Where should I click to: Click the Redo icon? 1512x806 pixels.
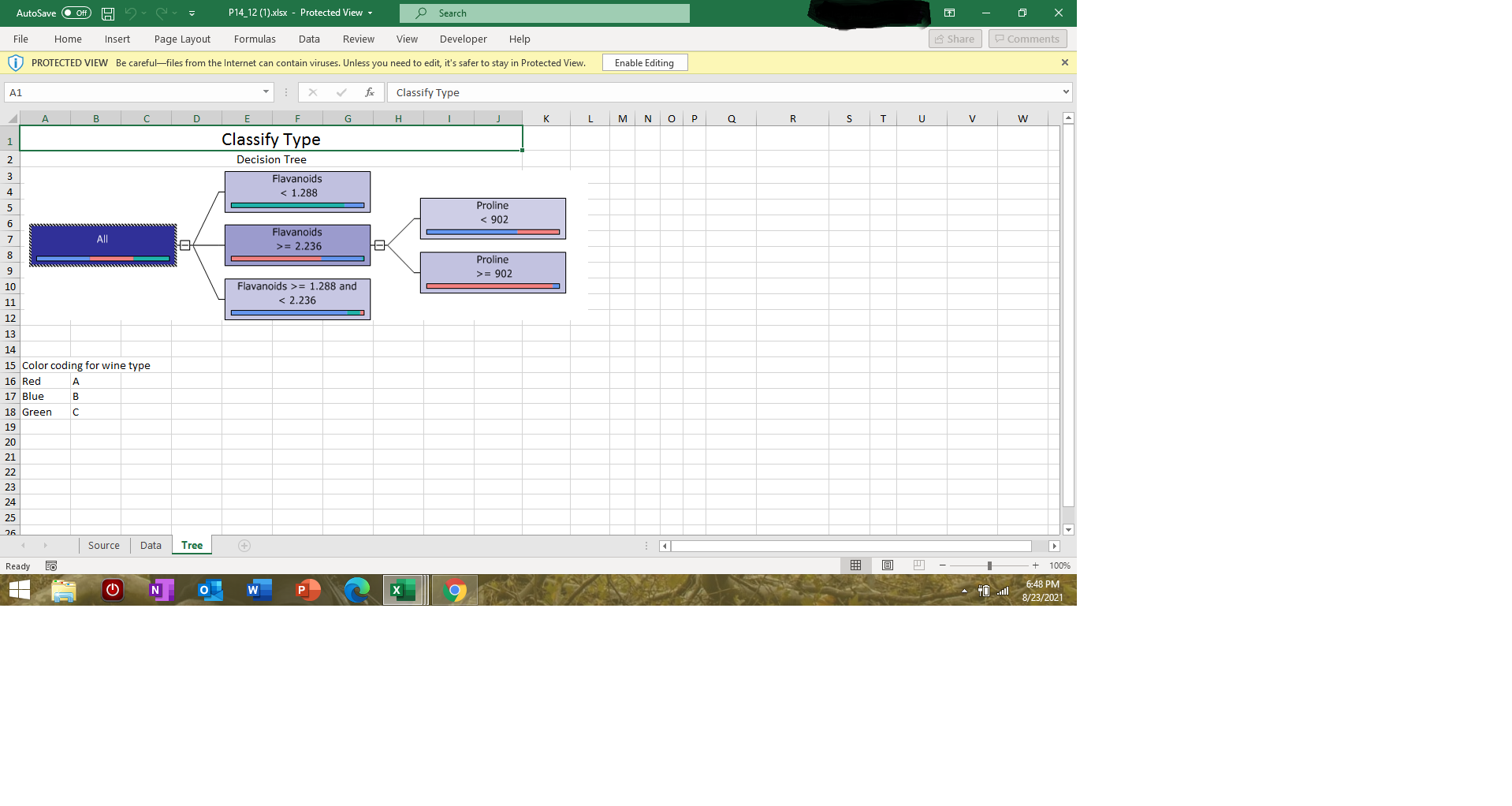point(161,13)
